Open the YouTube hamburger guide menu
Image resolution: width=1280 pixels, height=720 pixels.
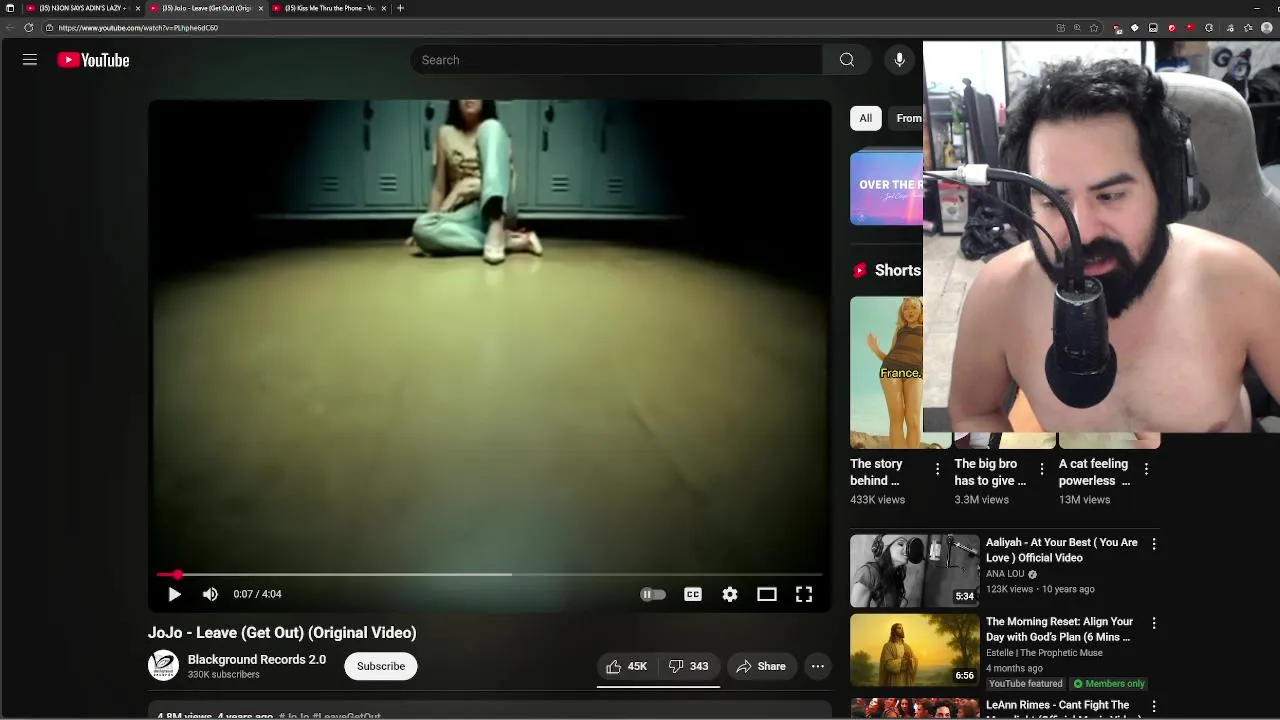pyautogui.click(x=30, y=60)
